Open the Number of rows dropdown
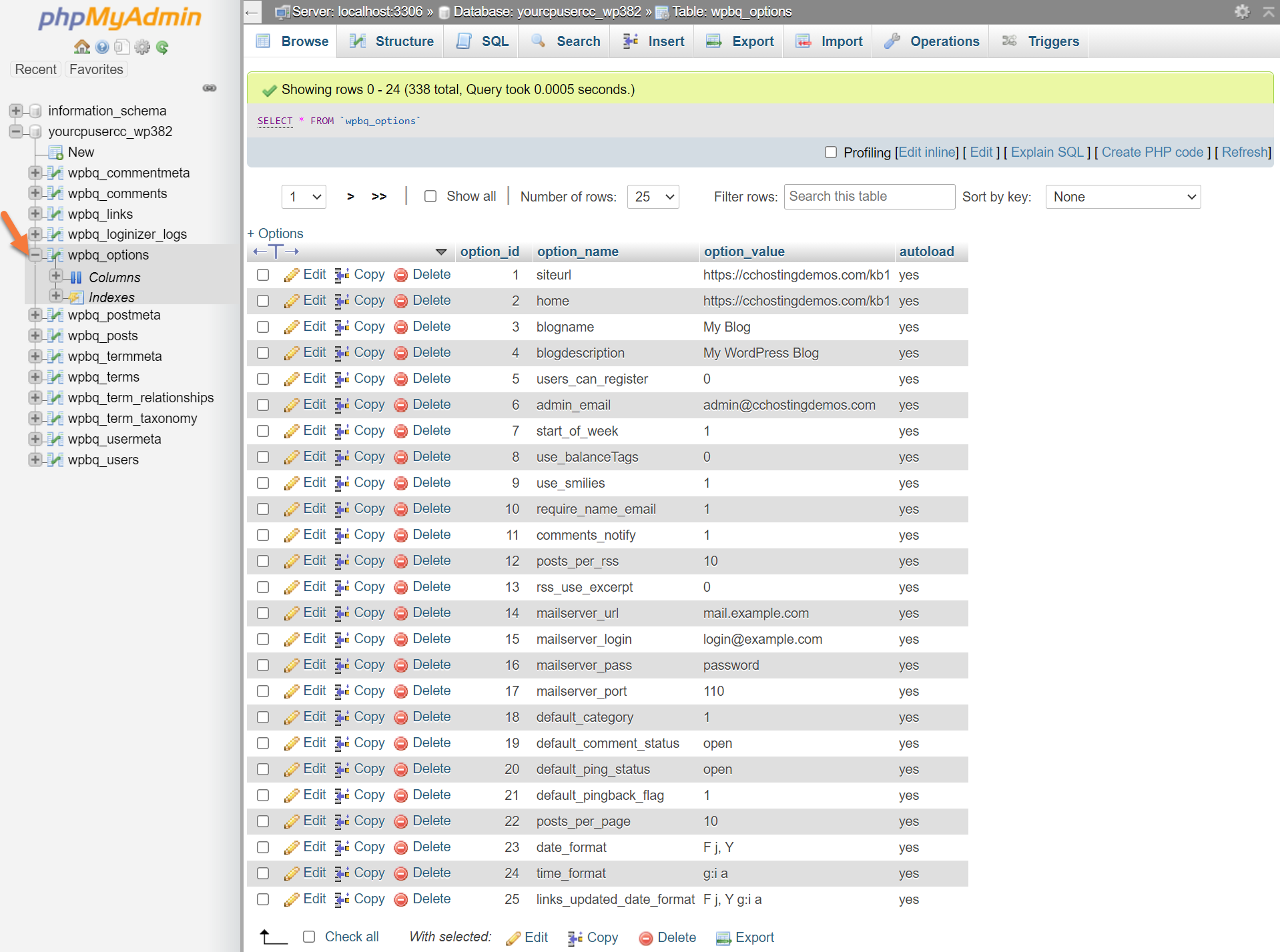This screenshot has height=952, width=1280. click(653, 197)
